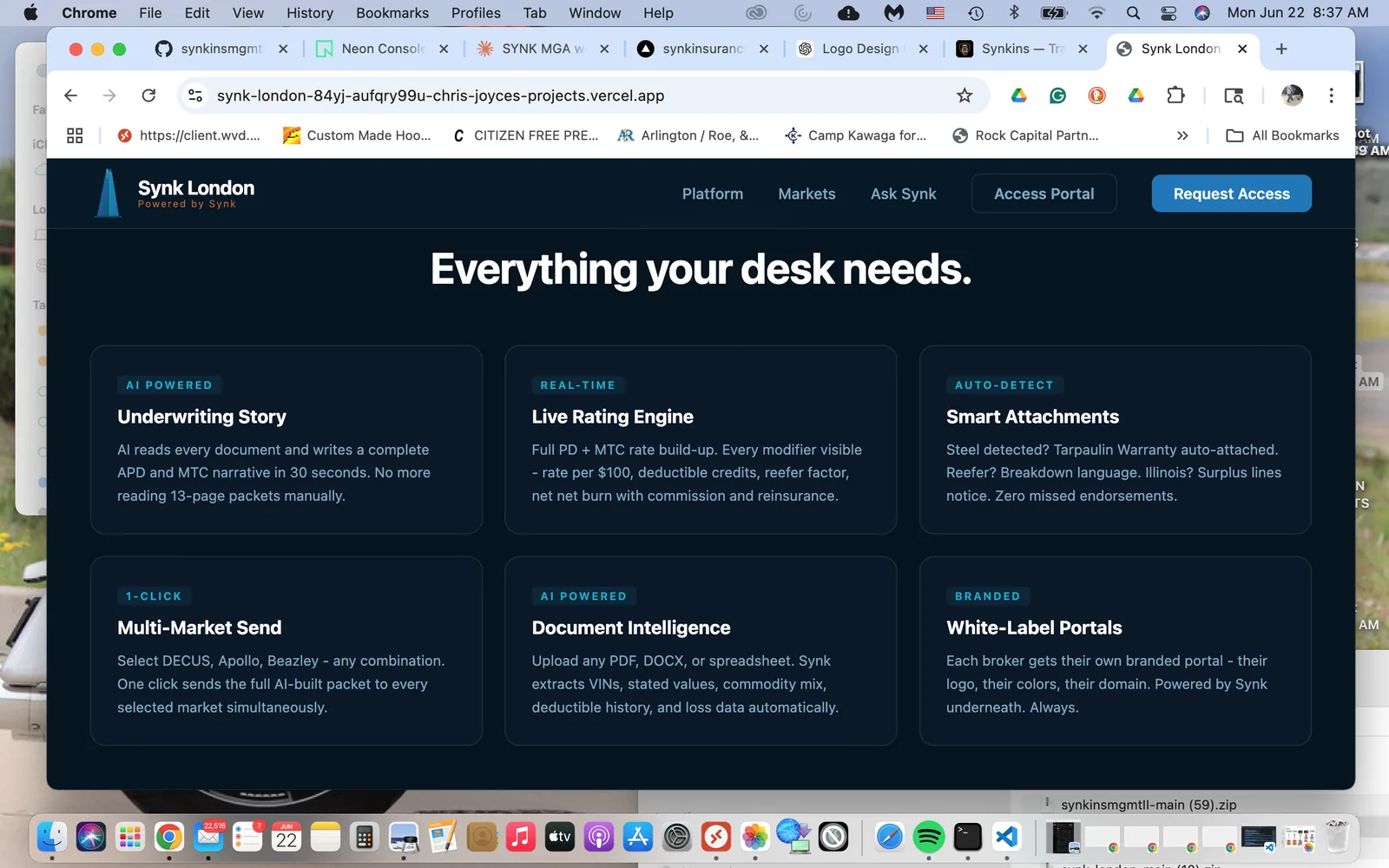Open the Grammarly extension icon

coord(1057,95)
